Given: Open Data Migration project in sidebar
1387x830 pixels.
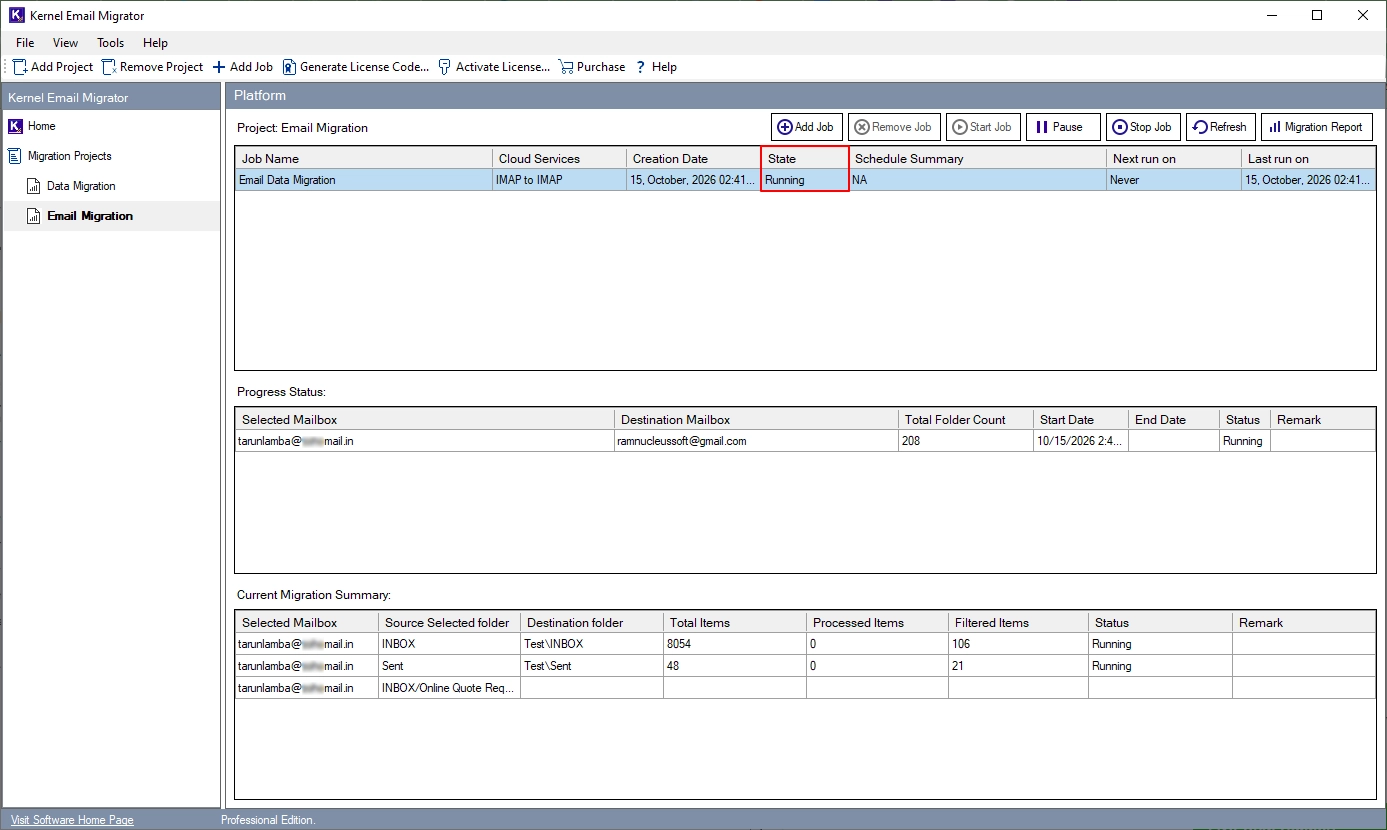Looking at the screenshot, I should tap(81, 186).
